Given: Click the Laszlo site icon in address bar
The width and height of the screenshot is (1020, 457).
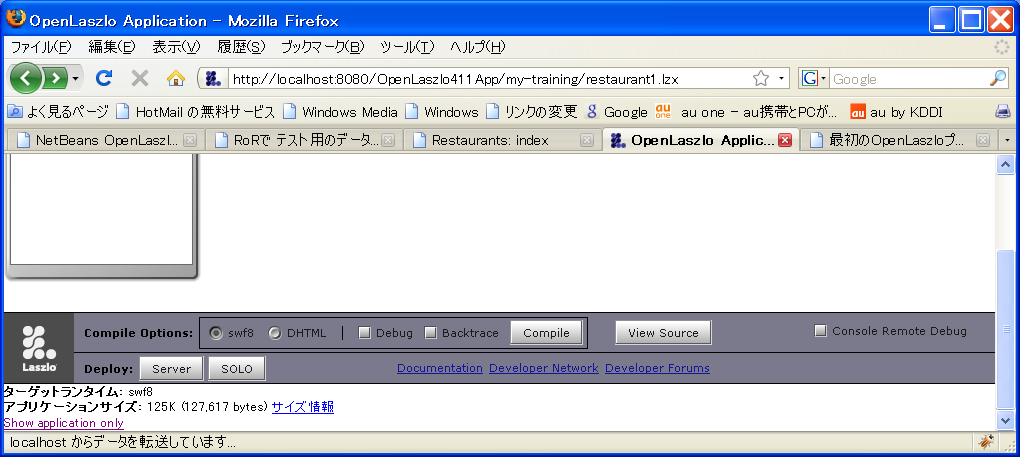Looking at the screenshot, I should tap(213, 79).
